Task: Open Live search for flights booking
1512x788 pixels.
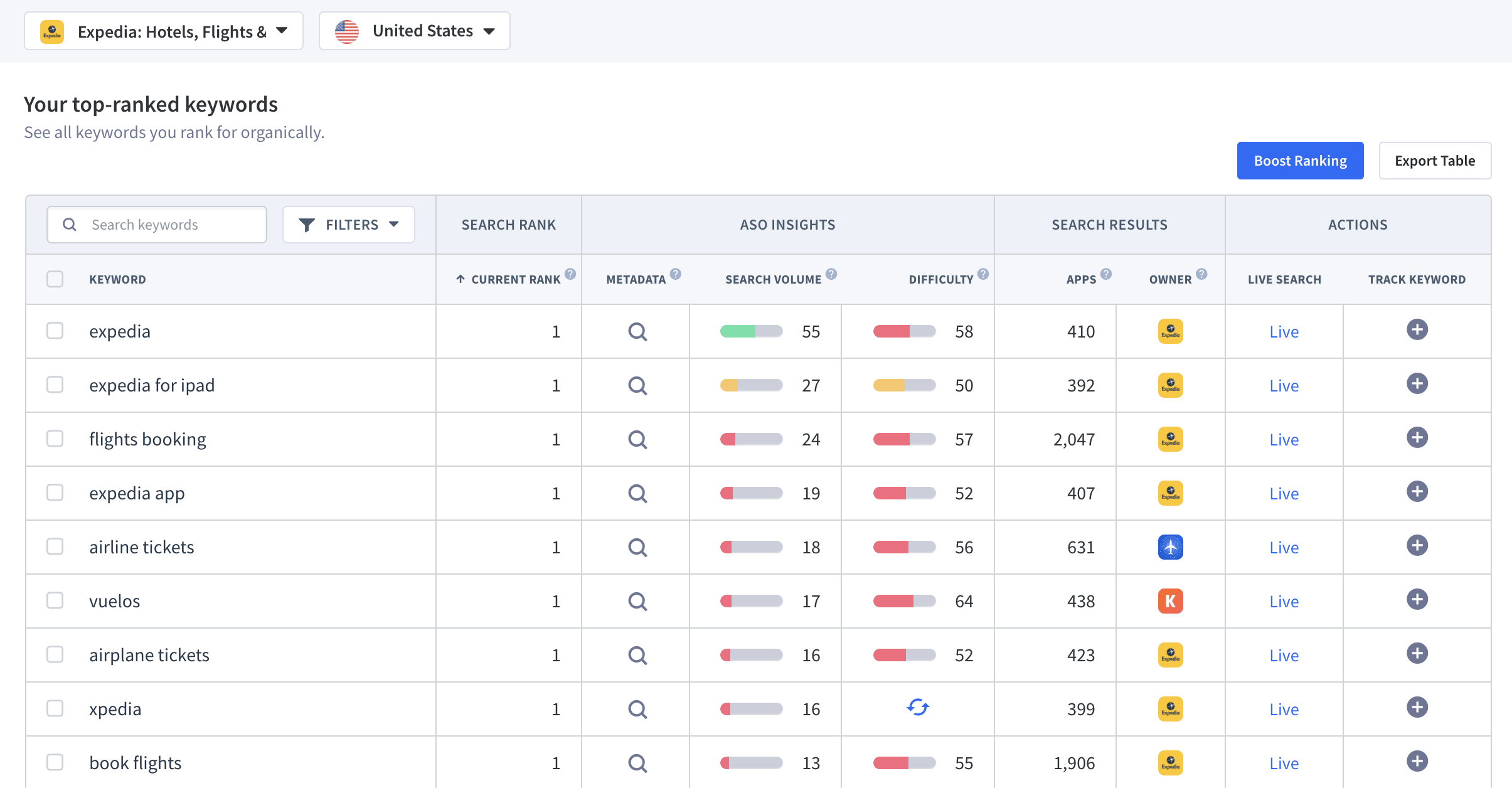Action: coord(1284,440)
